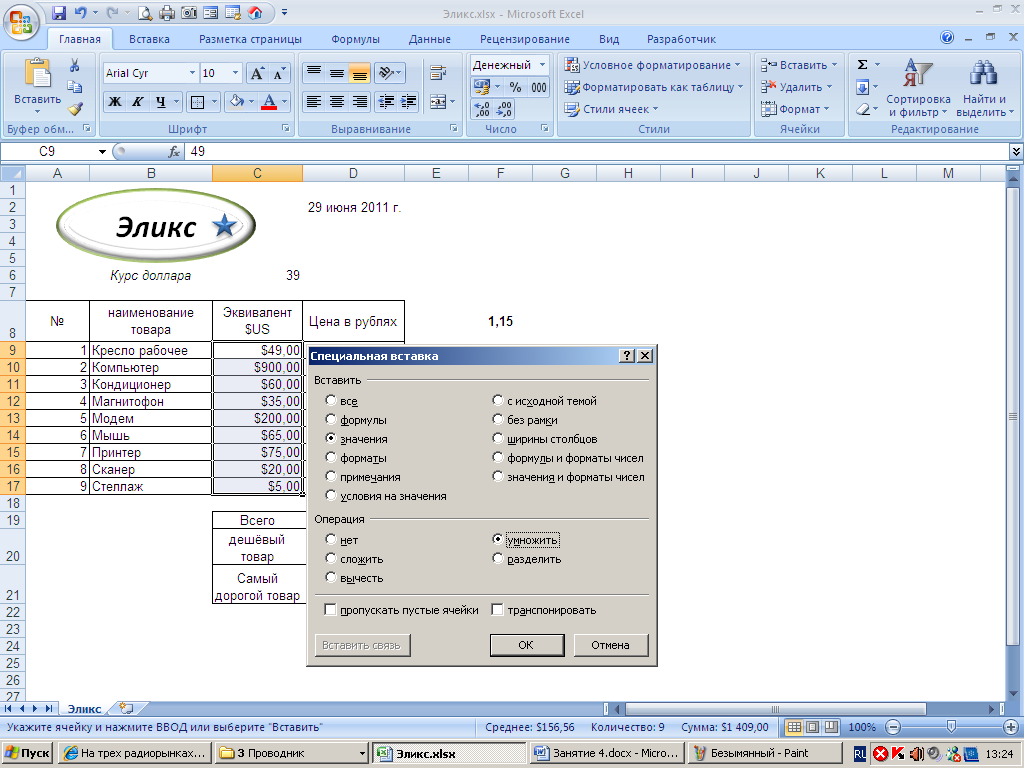Increase decimal places icon
This screenshot has width=1024, height=768.
(x=482, y=109)
